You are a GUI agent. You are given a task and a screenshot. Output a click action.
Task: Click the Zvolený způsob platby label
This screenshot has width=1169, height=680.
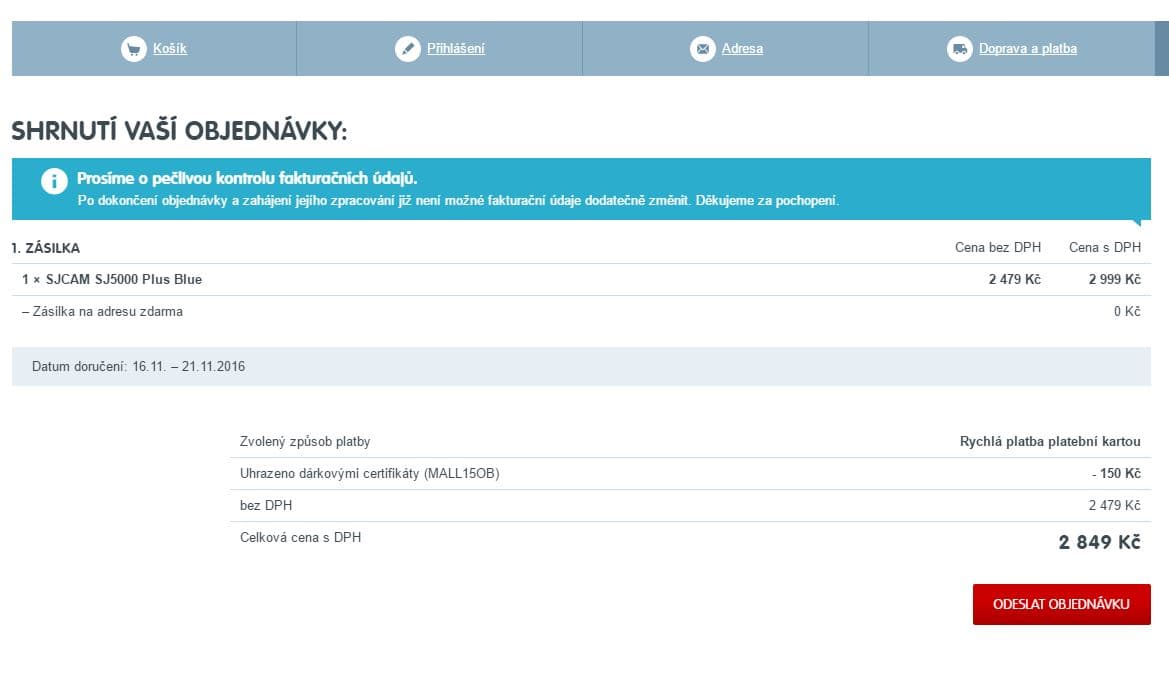tap(305, 441)
